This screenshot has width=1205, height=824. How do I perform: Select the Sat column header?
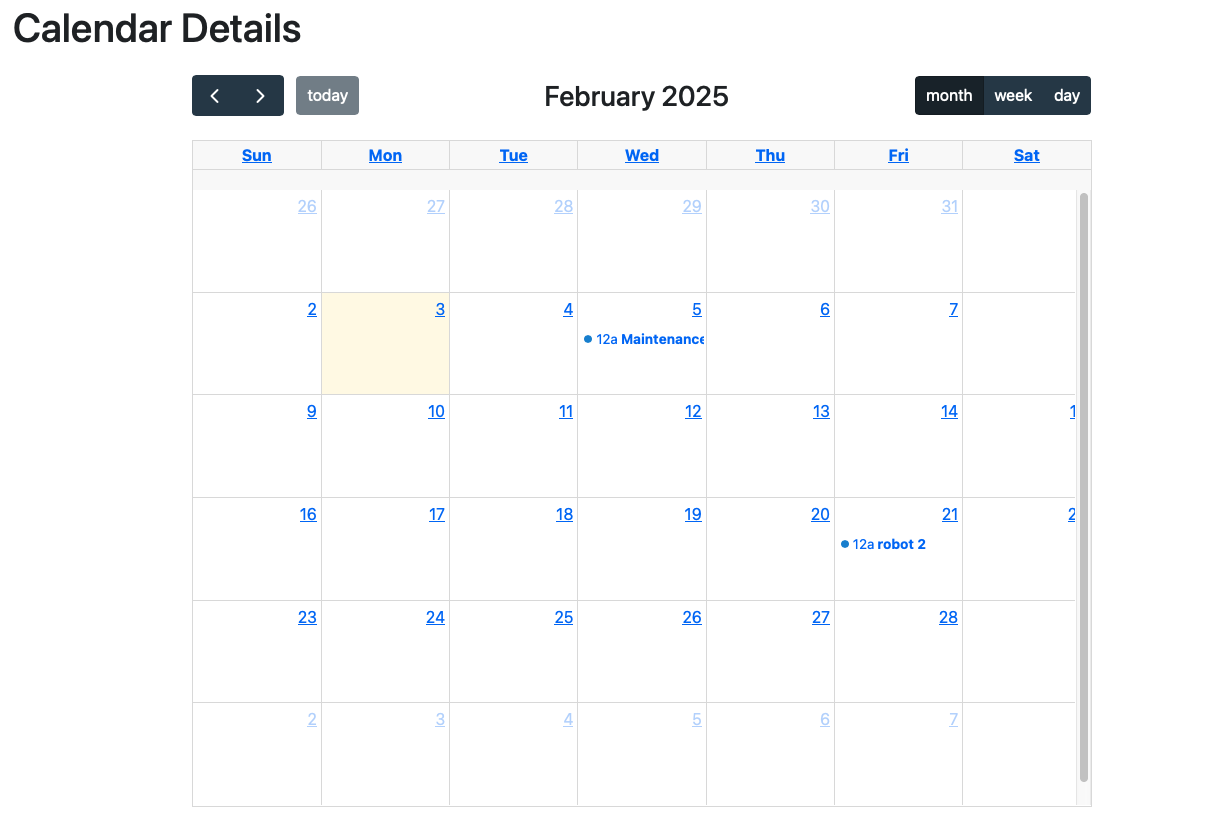coord(1027,155)
